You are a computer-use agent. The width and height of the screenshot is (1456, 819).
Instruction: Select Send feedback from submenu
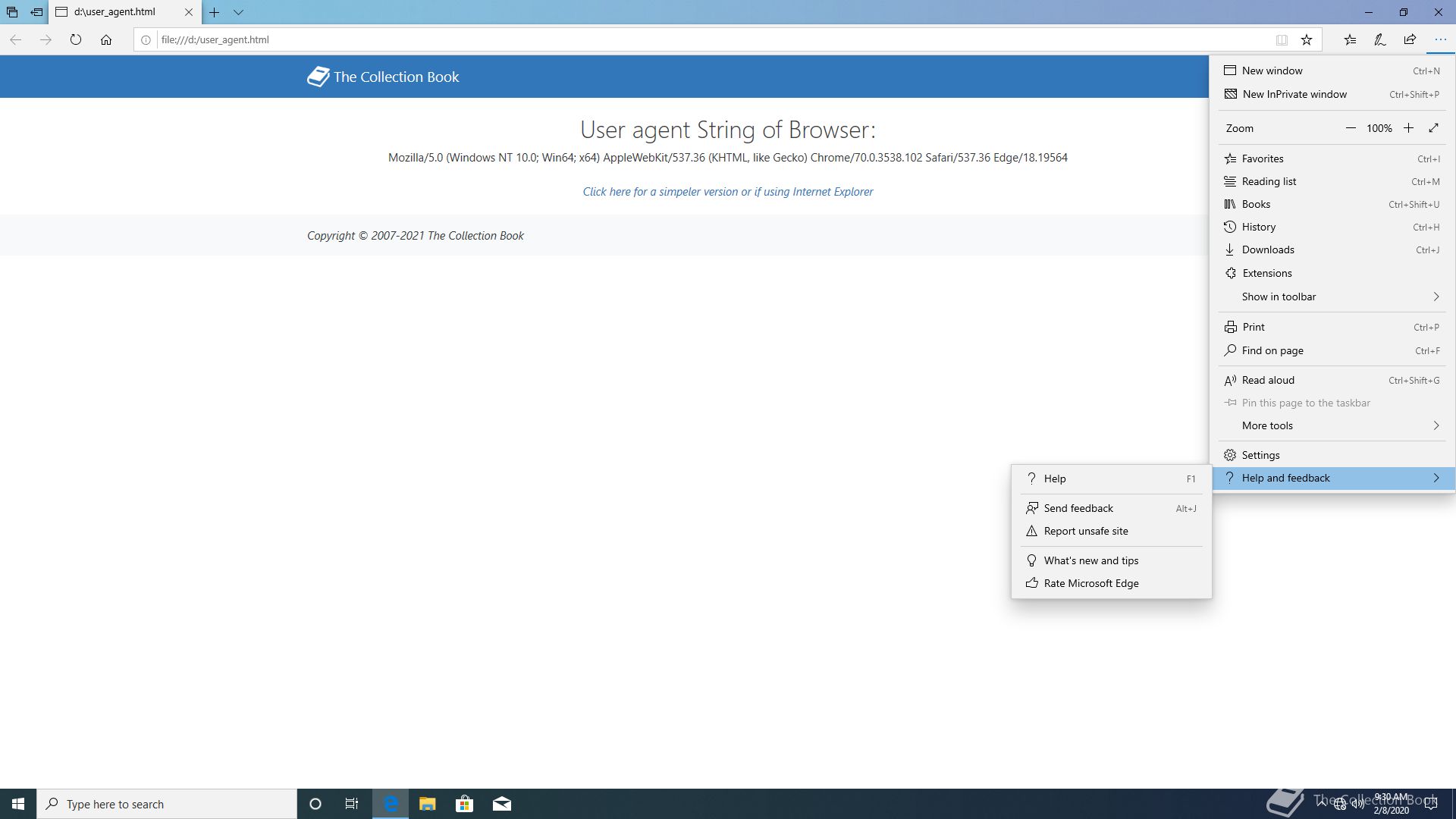(1078, 508)
